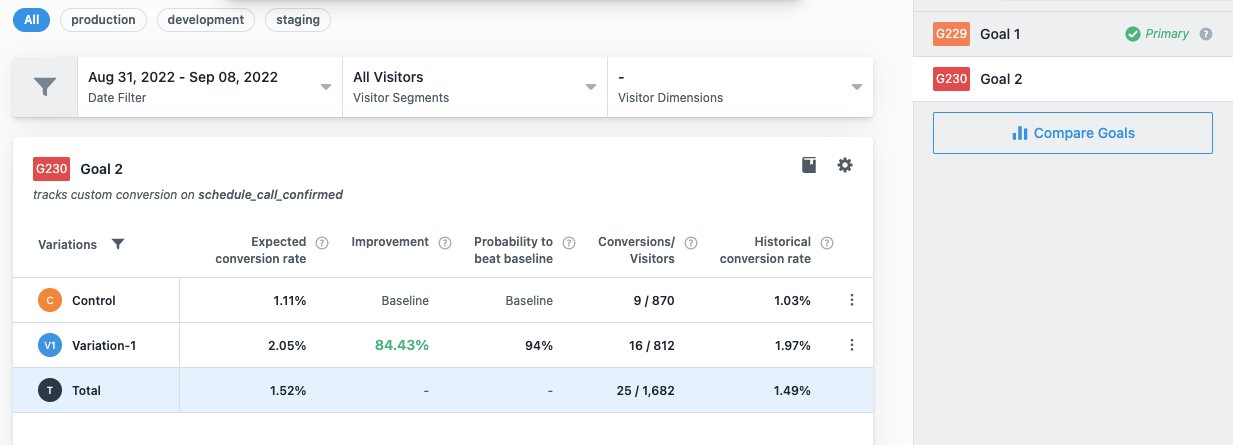Open the Control row three-dot menu
This screenshot has width=1233, height=445.
(852, 300)
